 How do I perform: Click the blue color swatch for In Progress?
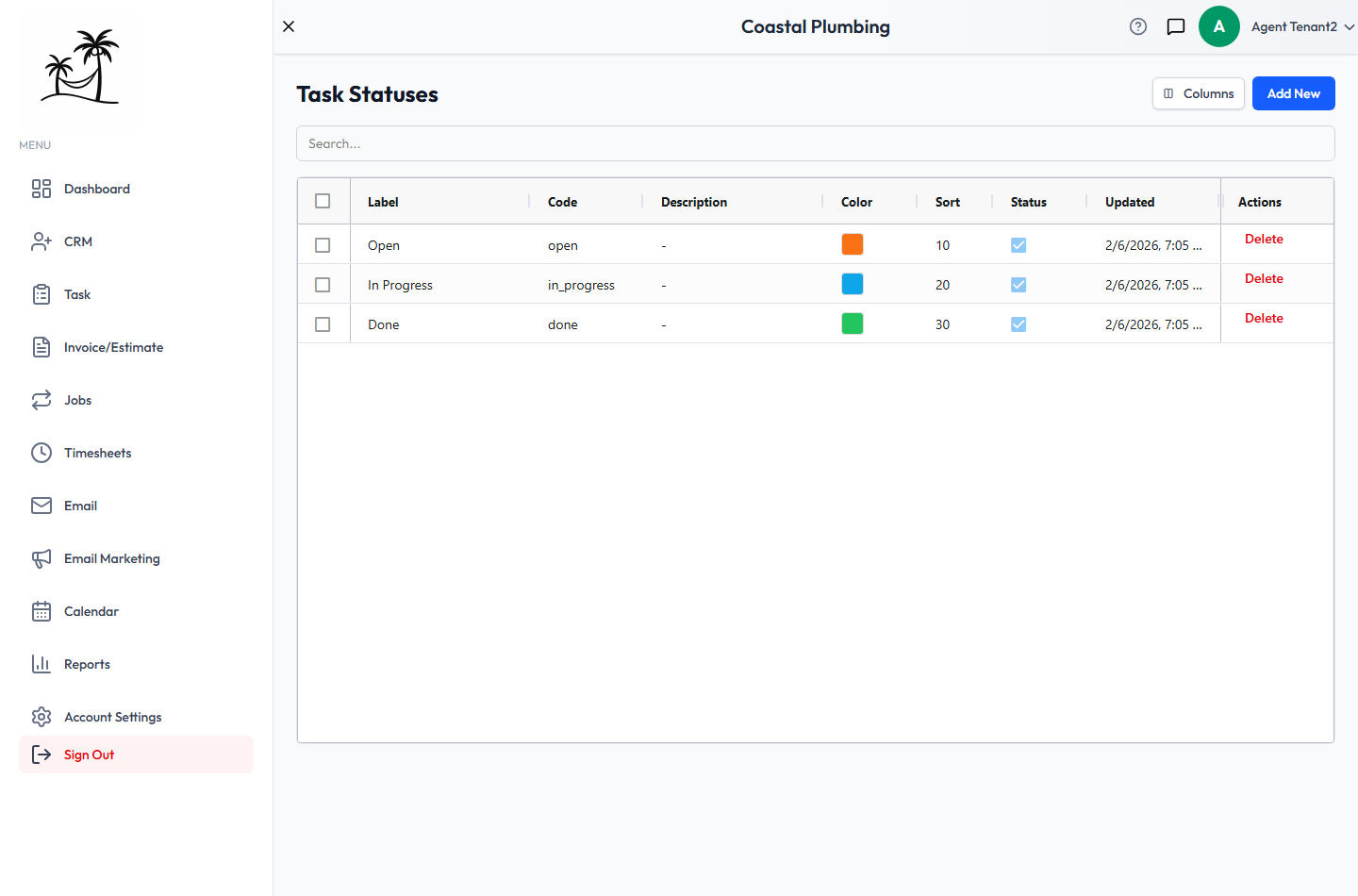(x=853, y=284)
